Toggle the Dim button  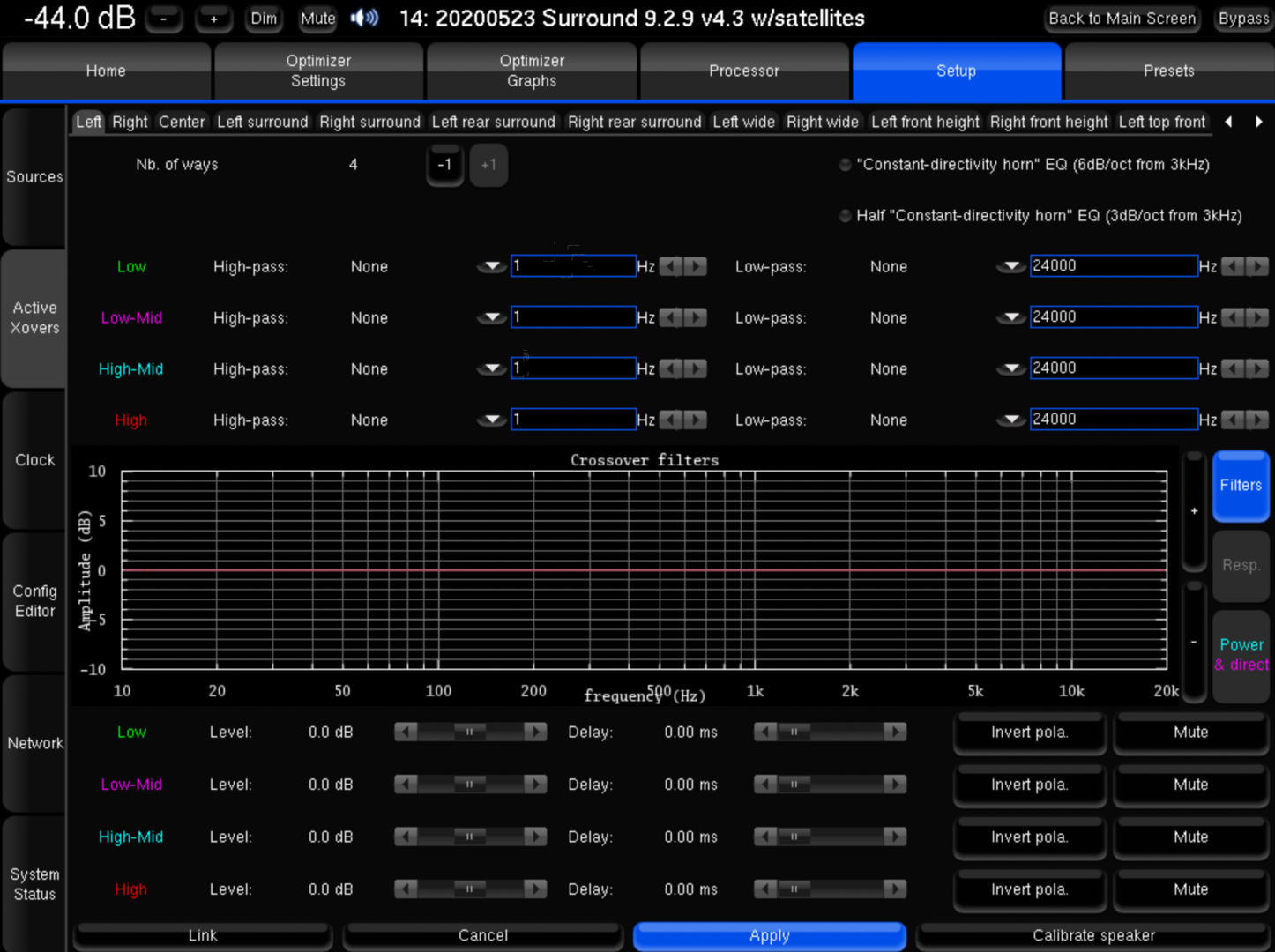coord(264,19)
